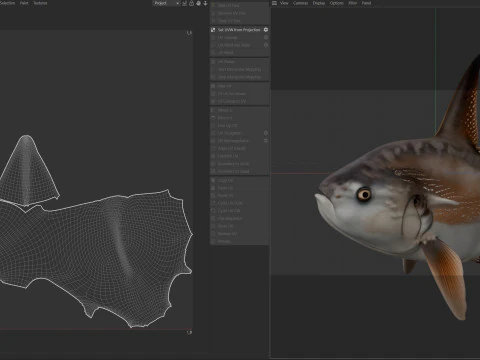Click the round icon right of the lock
Viewport: 480px width, 360px height.
pos(198,3)
